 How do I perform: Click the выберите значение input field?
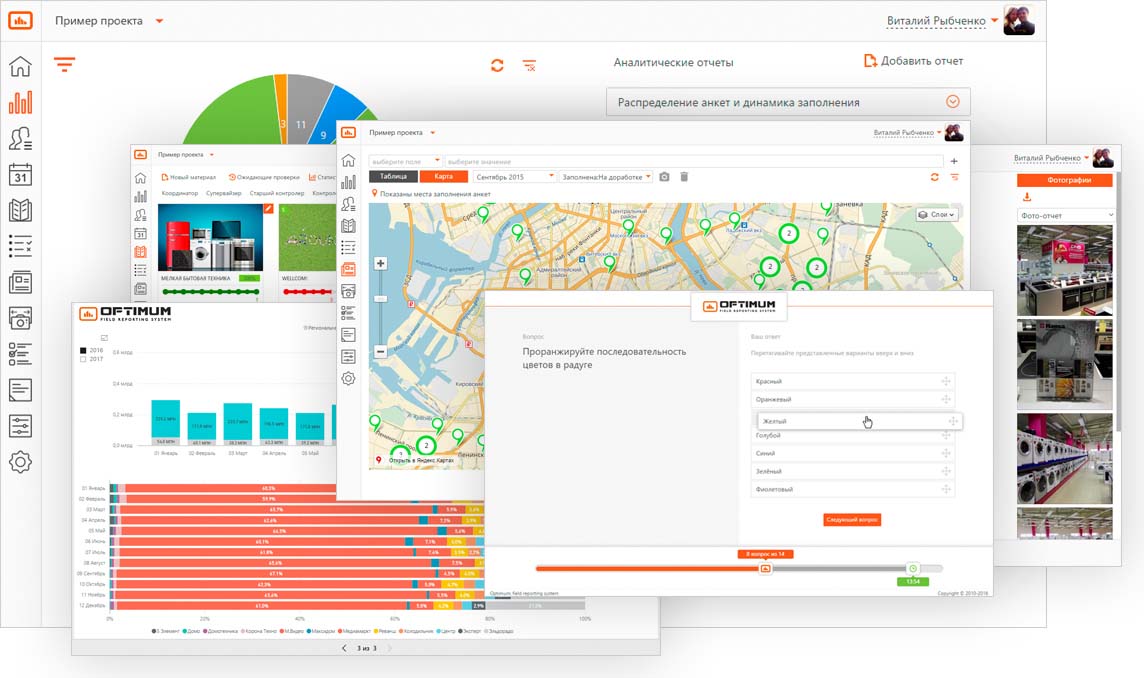[x=693, y=161]
